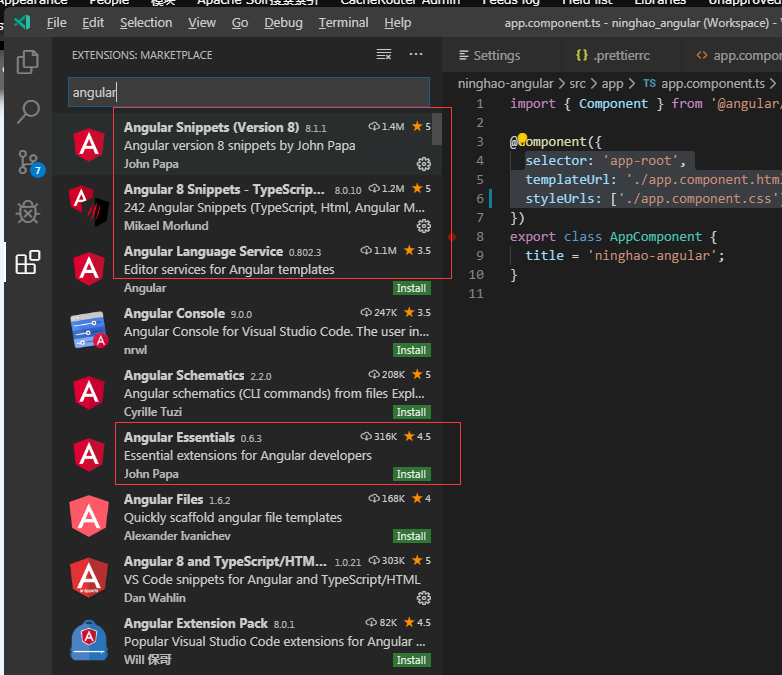Open the Selection menu
Screen dimensions: 782x675
[146, 22]
